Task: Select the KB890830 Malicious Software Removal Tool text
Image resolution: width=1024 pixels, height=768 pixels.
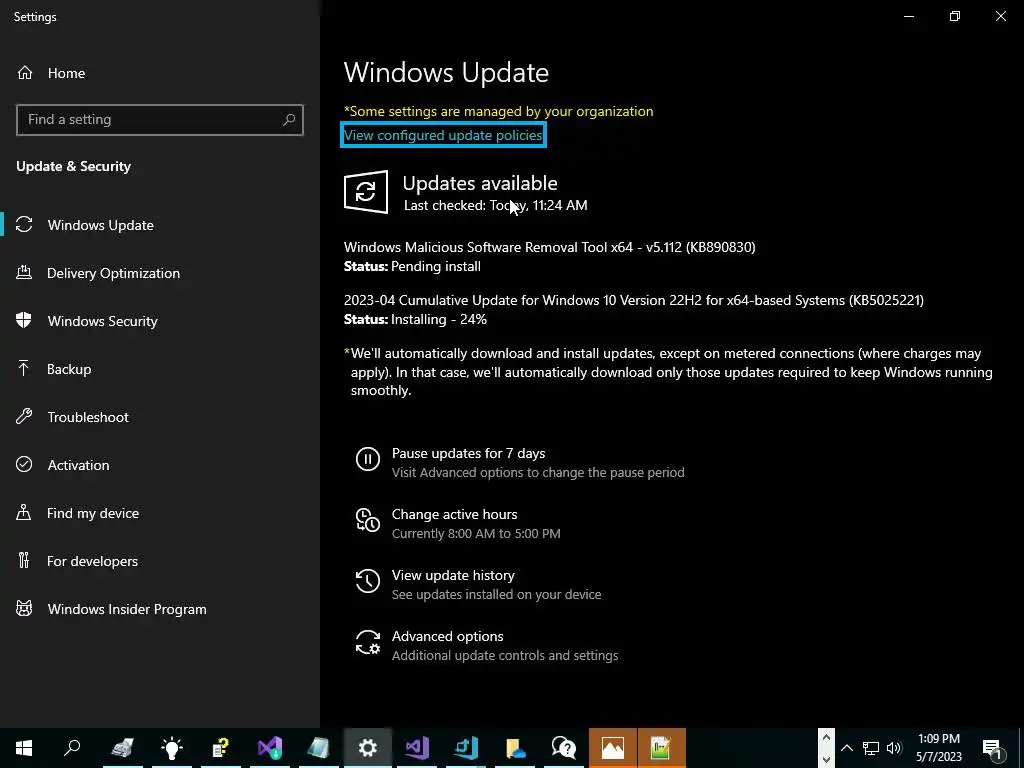Action: [549, 247]
